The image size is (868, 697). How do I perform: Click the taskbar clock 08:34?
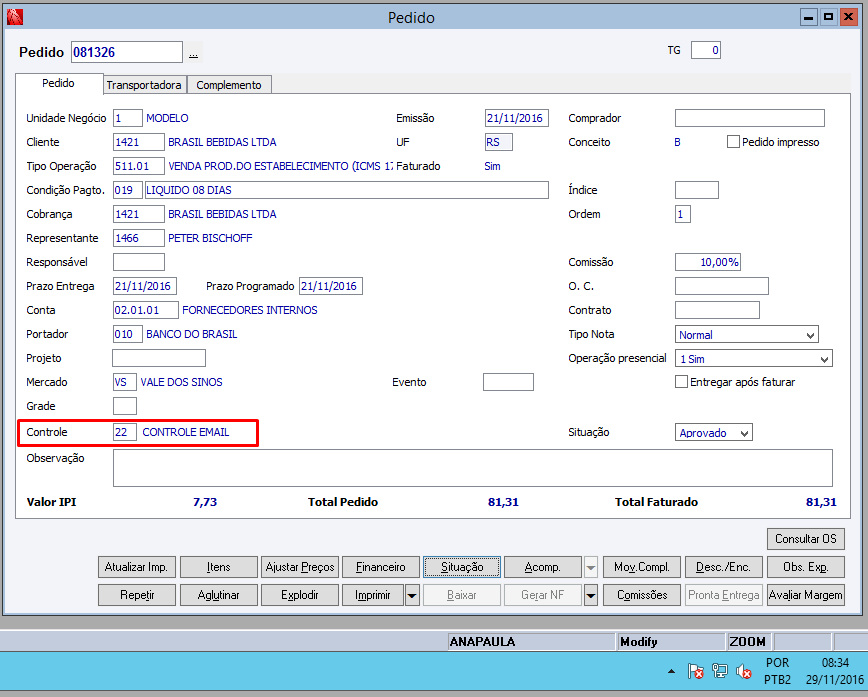tap(835, 671)
